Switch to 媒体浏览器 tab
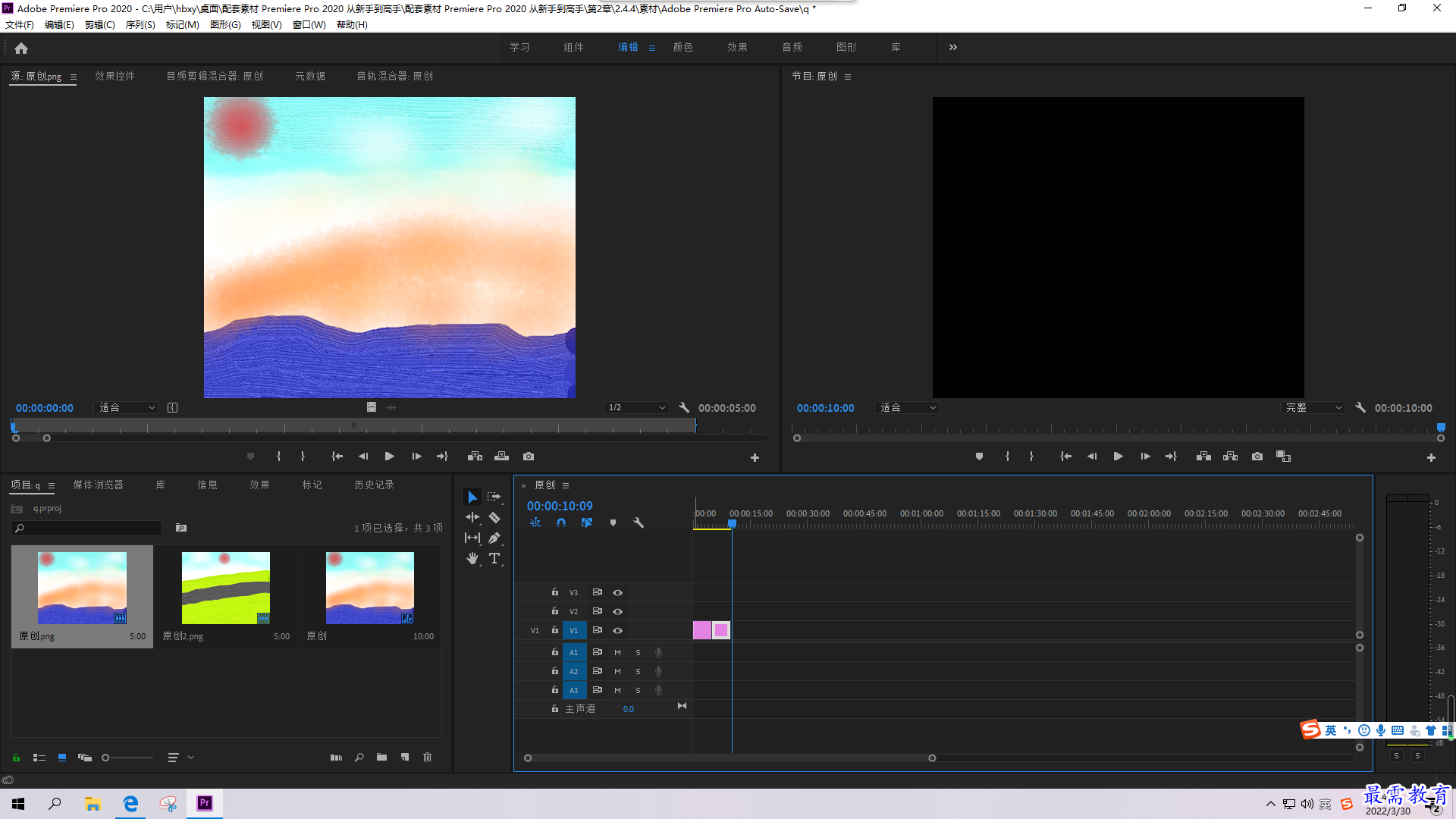 (98, 485)
